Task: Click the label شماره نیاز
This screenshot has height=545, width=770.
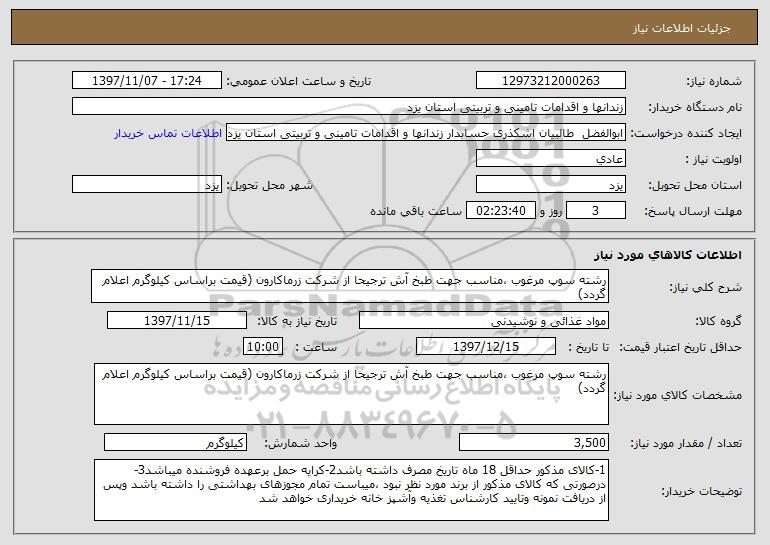Action: click(x=714, y=82)
